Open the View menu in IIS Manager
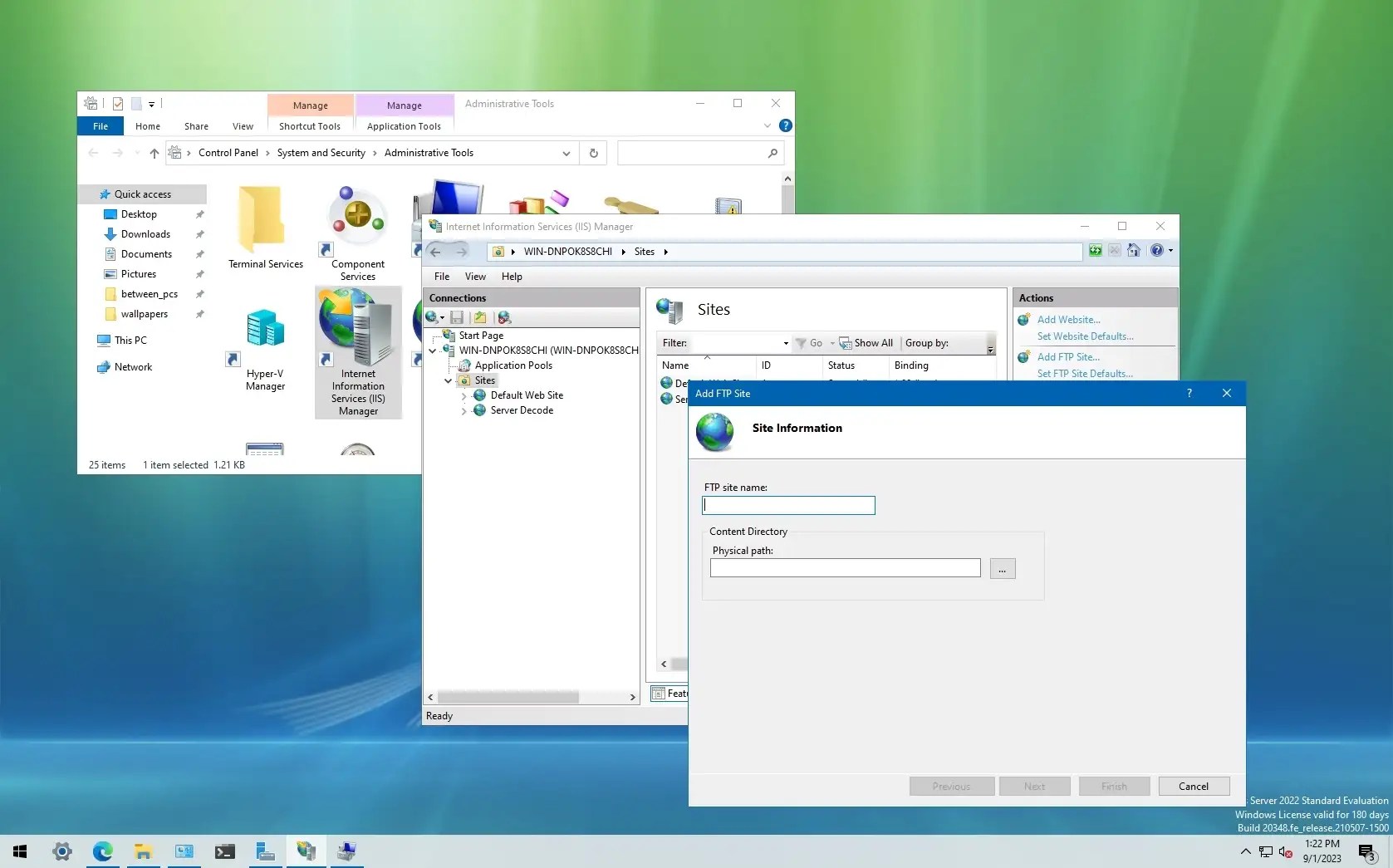The width and height of the screenshot is (1393, 868). (x=475, y=277)
